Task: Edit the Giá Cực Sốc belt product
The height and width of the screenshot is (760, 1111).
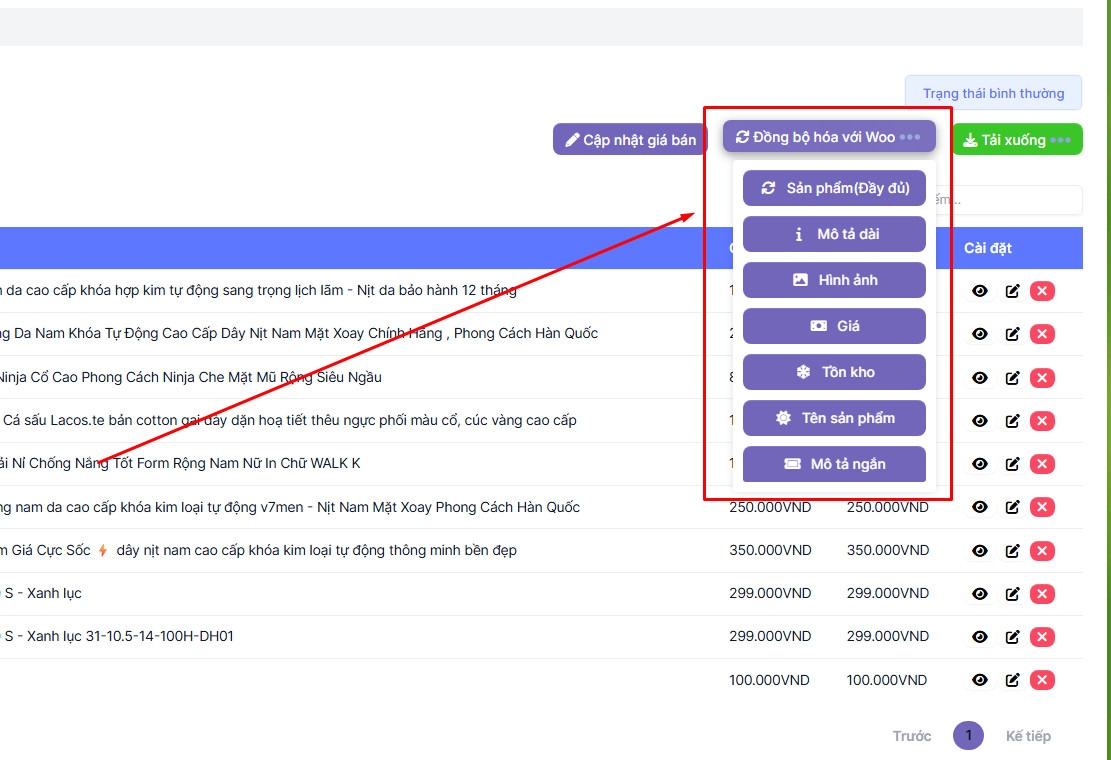Action: tap(1012, 551)
